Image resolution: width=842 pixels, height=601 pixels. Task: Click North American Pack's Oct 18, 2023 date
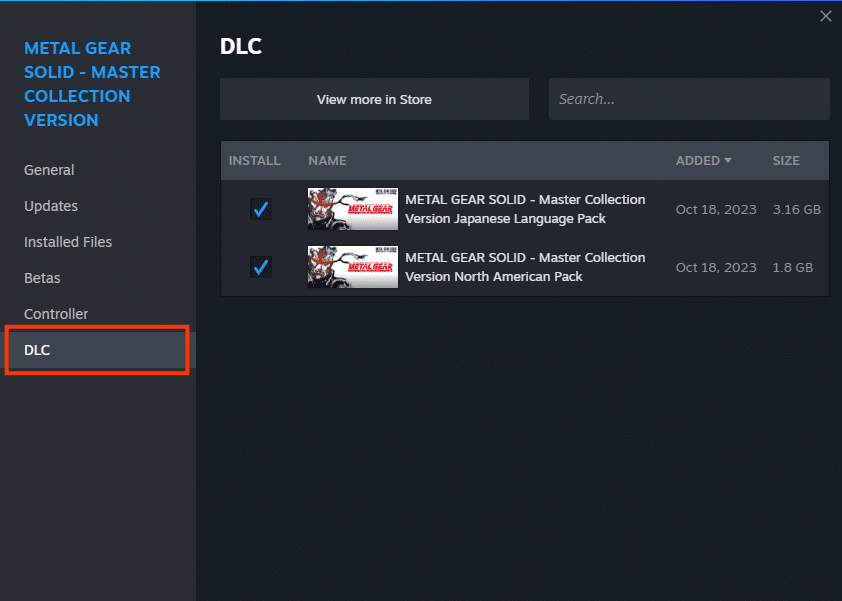(x=716, y=267)
